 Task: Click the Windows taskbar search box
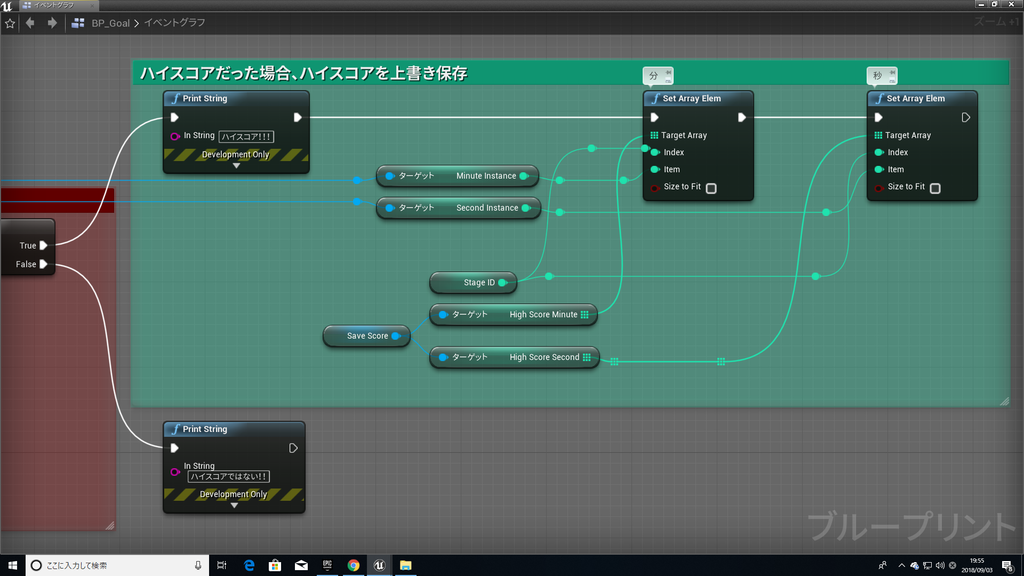[x=110, y=565]
